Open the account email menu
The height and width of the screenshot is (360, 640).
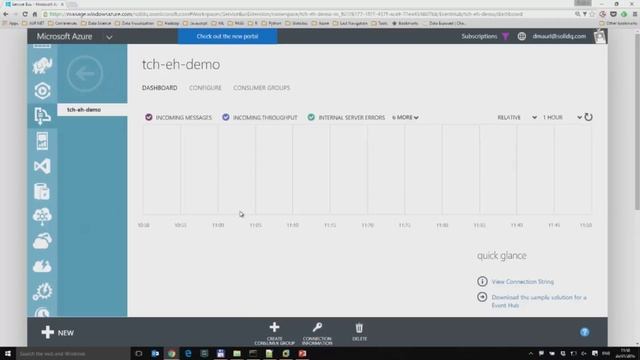(559, 36)
